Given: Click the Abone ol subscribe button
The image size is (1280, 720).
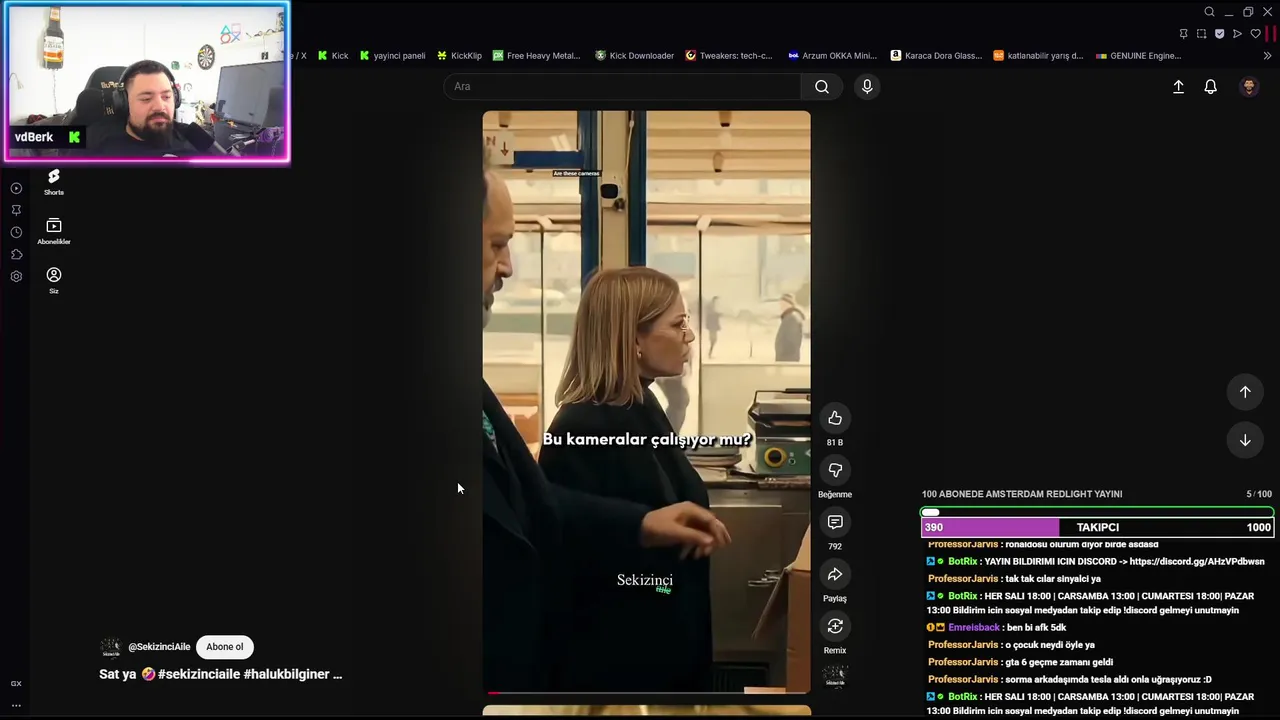Looking at the screenshot, I should click(224, 647).
